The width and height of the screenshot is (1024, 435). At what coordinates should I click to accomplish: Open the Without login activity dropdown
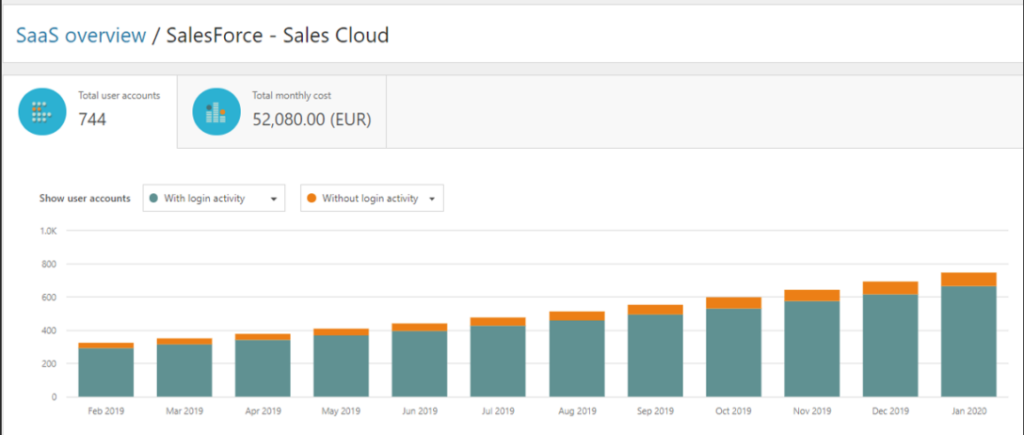click(x=372, y=199)
